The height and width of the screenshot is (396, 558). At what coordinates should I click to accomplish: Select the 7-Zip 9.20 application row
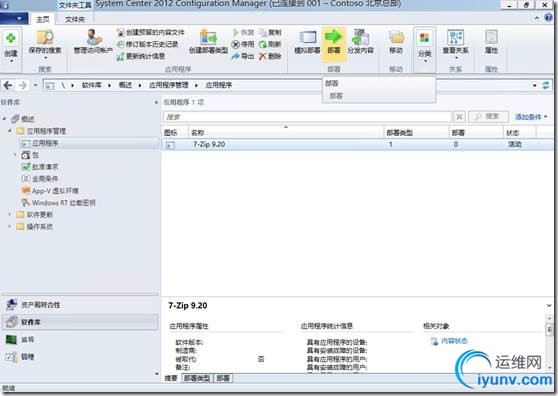tap(358, 144)
